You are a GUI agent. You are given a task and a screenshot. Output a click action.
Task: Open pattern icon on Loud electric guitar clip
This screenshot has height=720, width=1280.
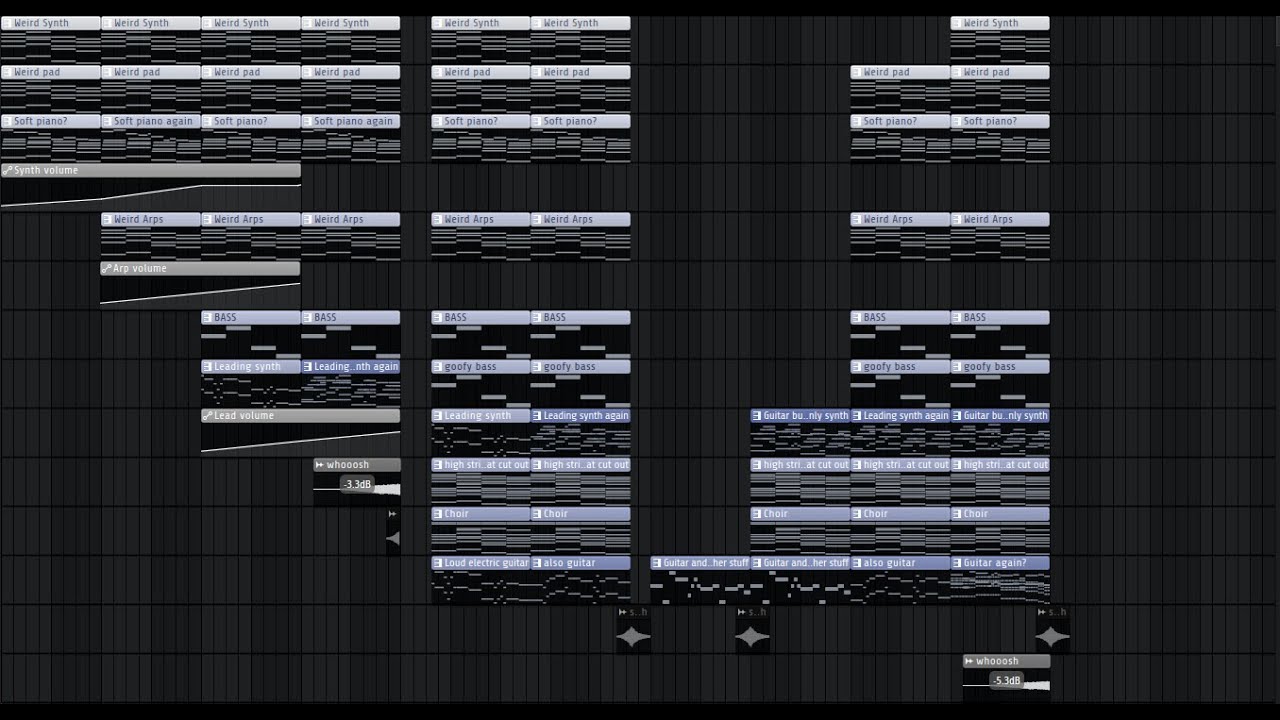(x=438, y=563)
